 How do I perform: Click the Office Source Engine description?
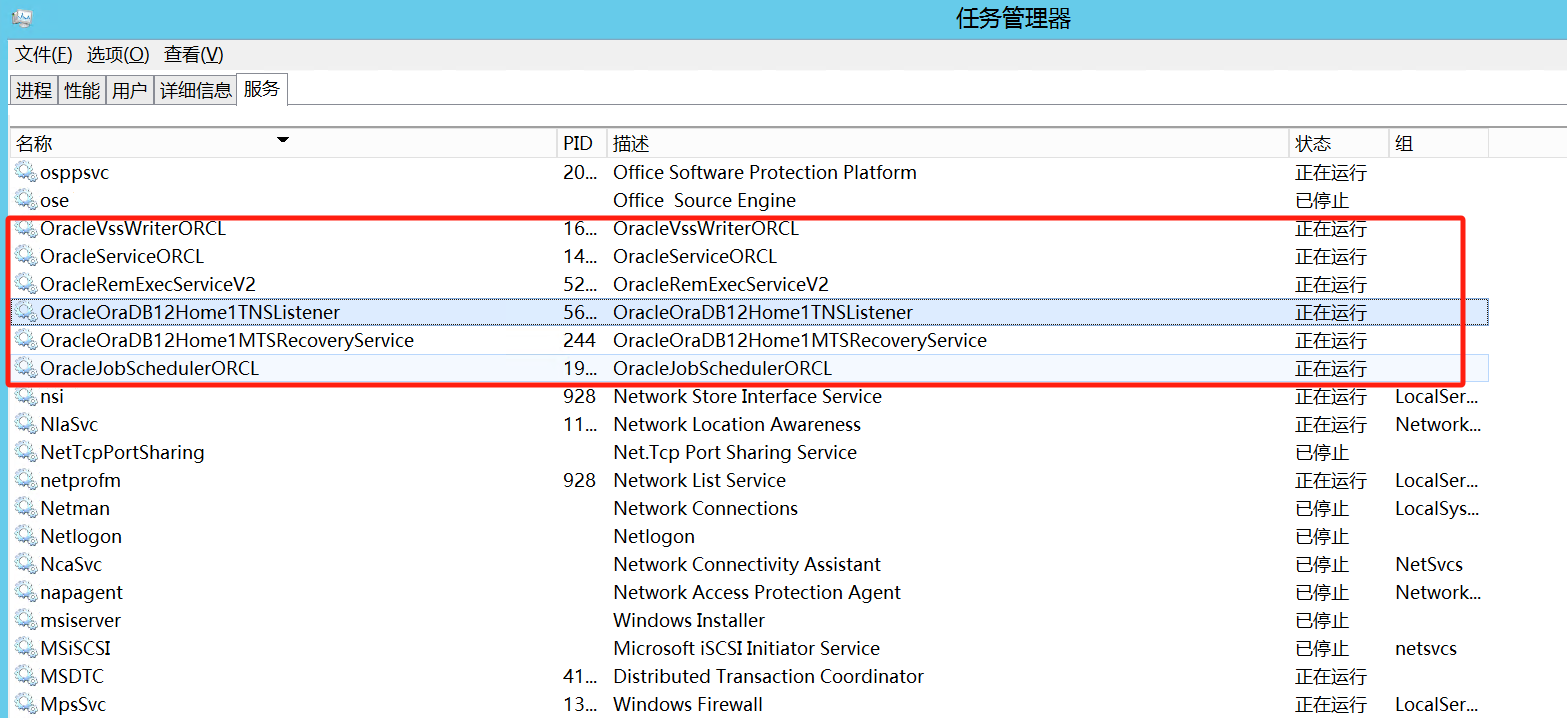(x=705, y=200)
